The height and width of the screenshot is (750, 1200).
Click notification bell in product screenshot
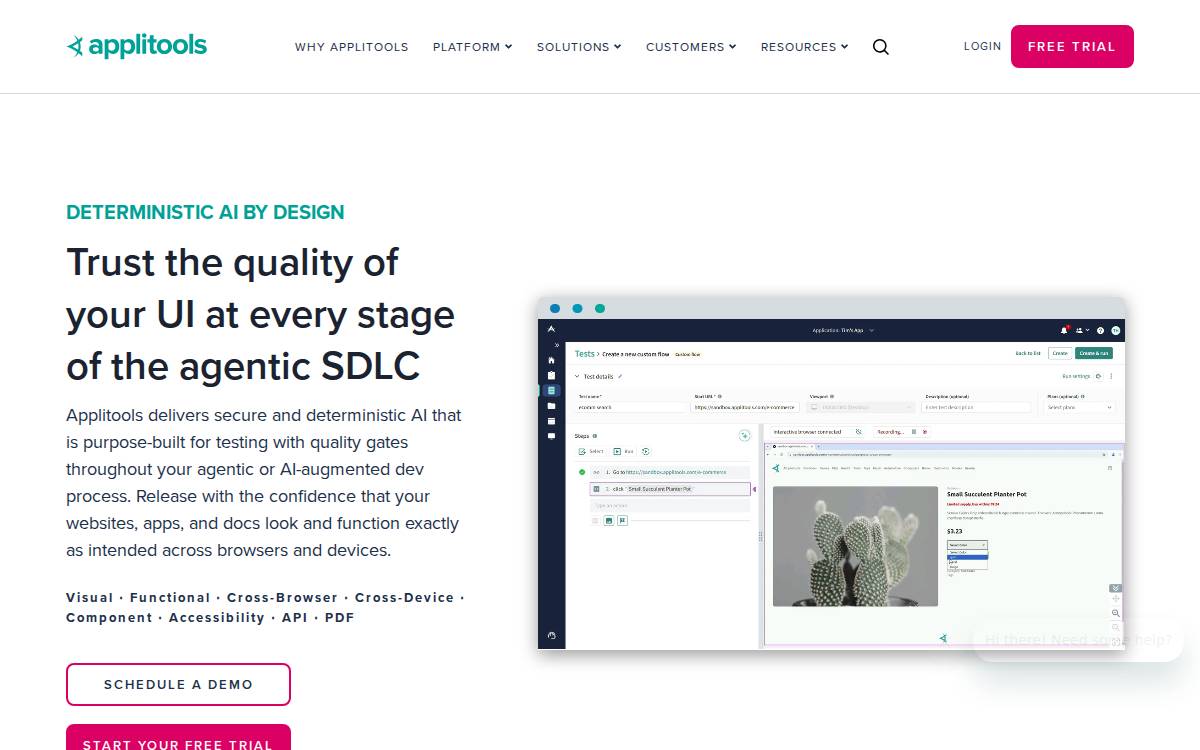click(x=1064, y=331)
